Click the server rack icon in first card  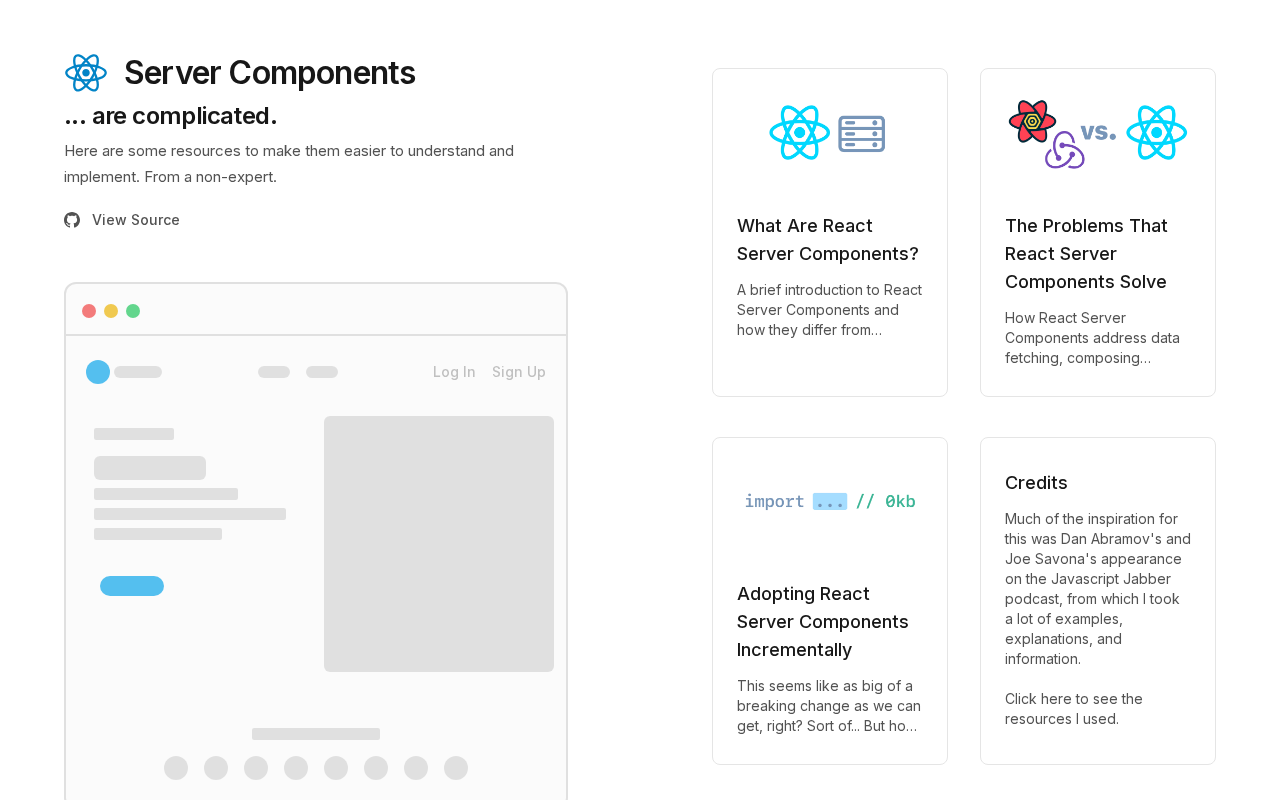861,133
